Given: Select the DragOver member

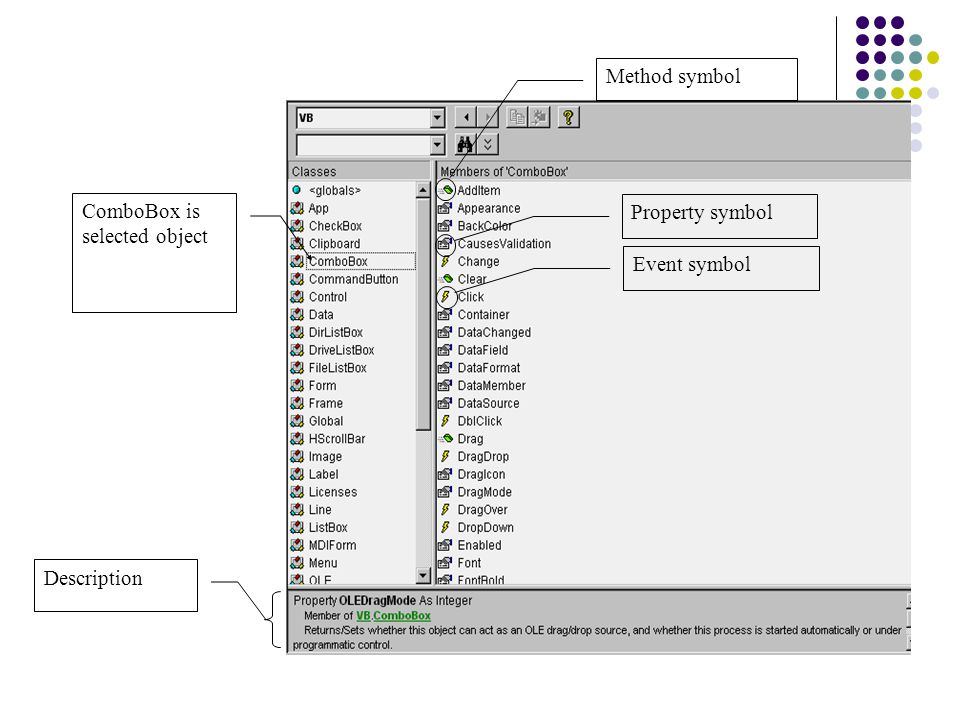Looking at the screenshot, I should [482, 510].
